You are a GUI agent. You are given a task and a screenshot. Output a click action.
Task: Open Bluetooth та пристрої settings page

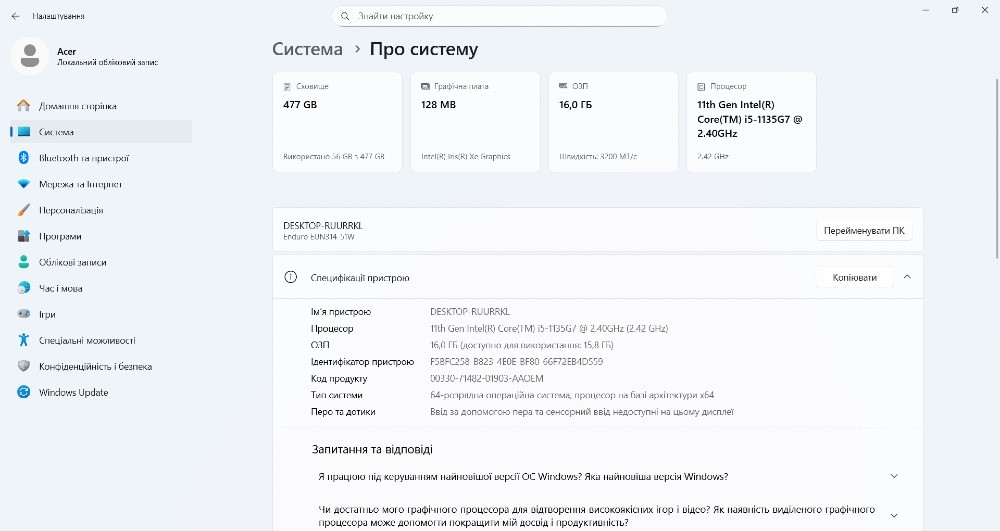(101, 158)
